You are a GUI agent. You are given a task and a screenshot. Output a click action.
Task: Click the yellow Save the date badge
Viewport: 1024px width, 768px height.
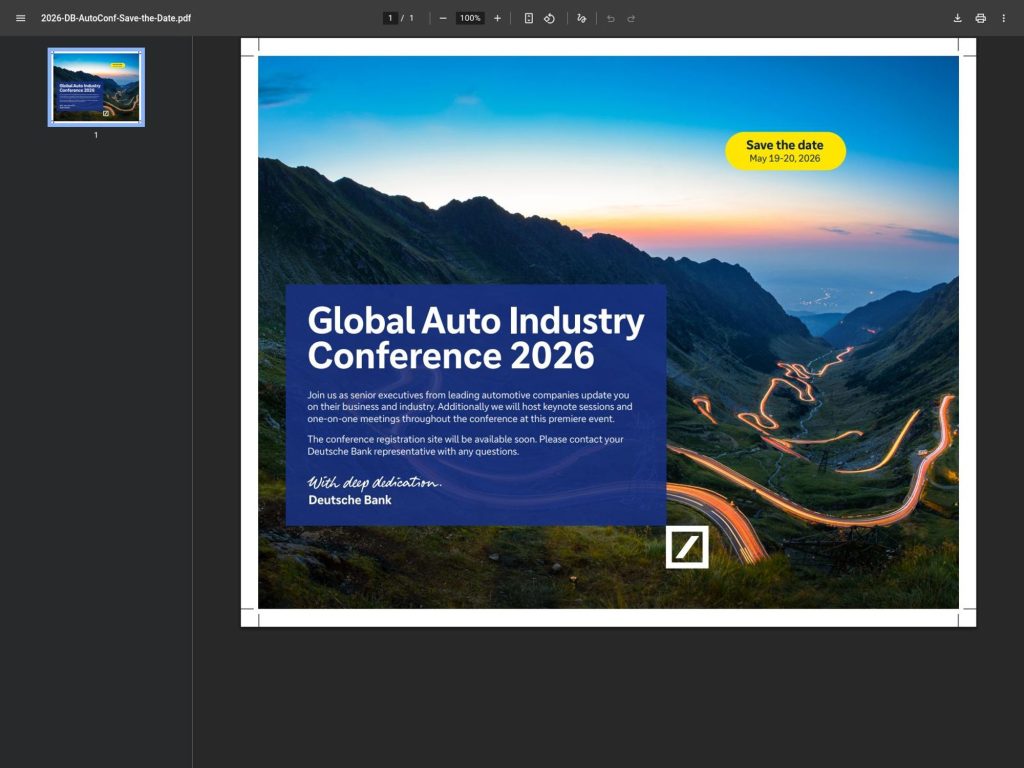tap(784, 148)
